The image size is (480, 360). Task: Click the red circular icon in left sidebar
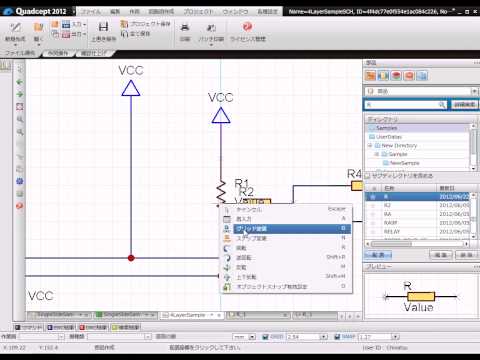pyautogui.click(x=20, y=206)
